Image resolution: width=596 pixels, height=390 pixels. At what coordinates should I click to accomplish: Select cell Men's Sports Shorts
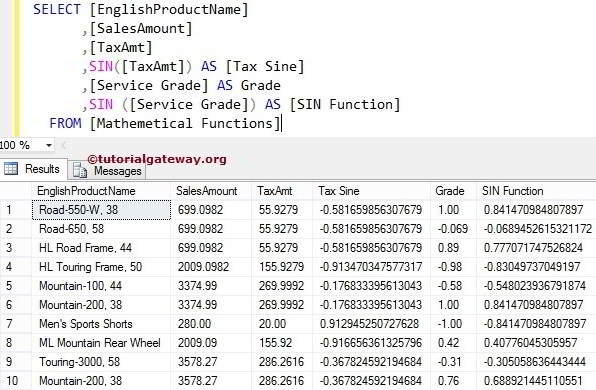tap(86, 324)
